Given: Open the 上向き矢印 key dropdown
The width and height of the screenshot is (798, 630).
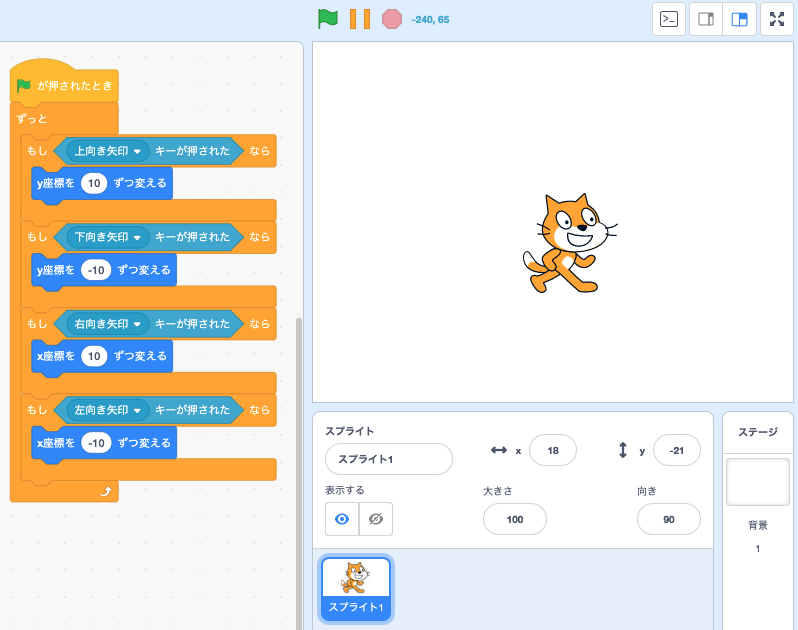Looking at the screenshot, I should pyautogui.click(x=107, y=151).
